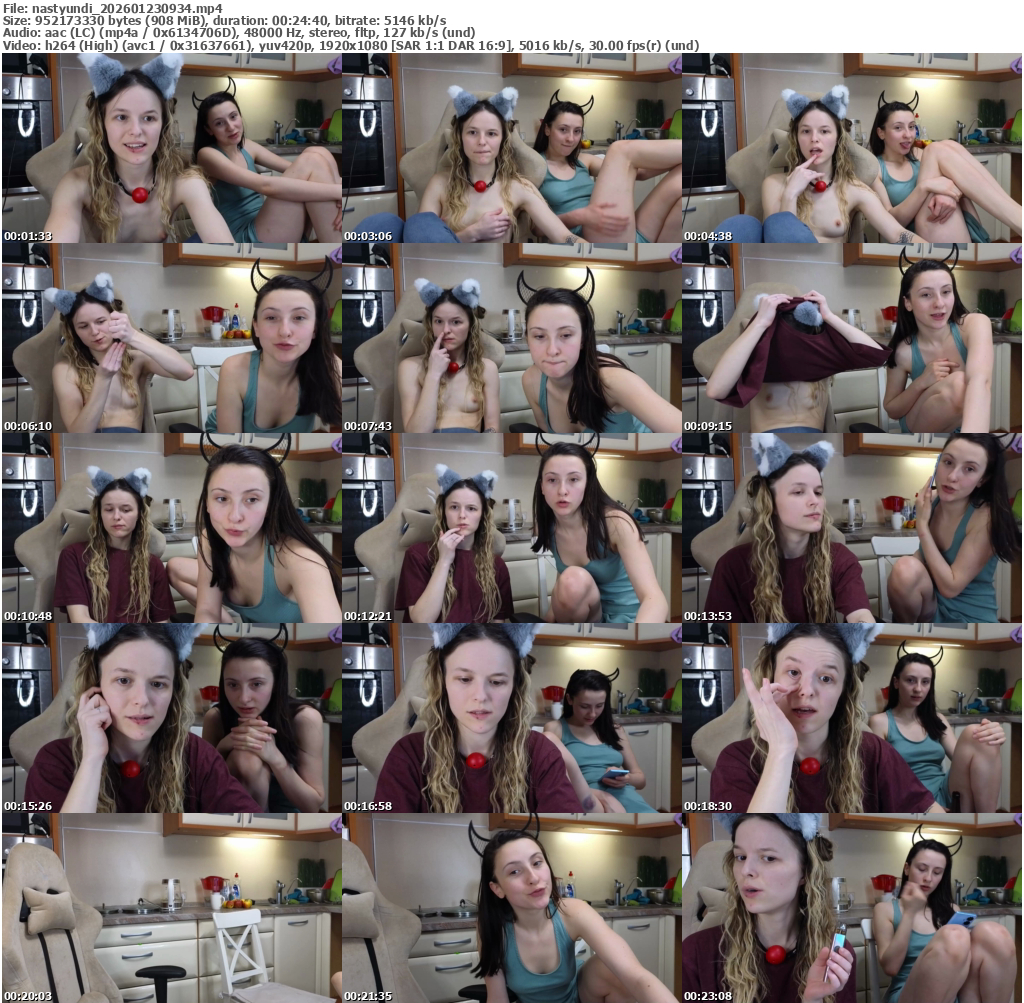Viewport: 1024px width, 1003px height.
Task: Open the empty-chair frame stamped 00:20:03
Action: (172, 908)
